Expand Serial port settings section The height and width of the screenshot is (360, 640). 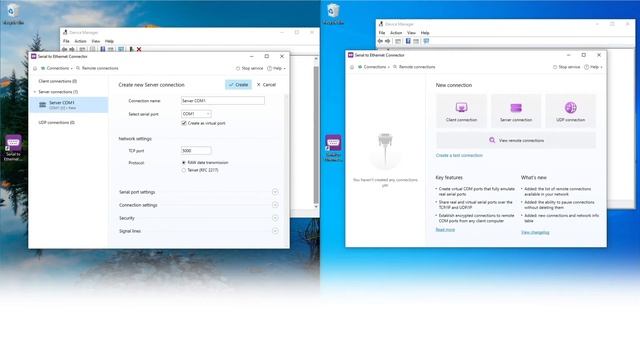(275, 192)
